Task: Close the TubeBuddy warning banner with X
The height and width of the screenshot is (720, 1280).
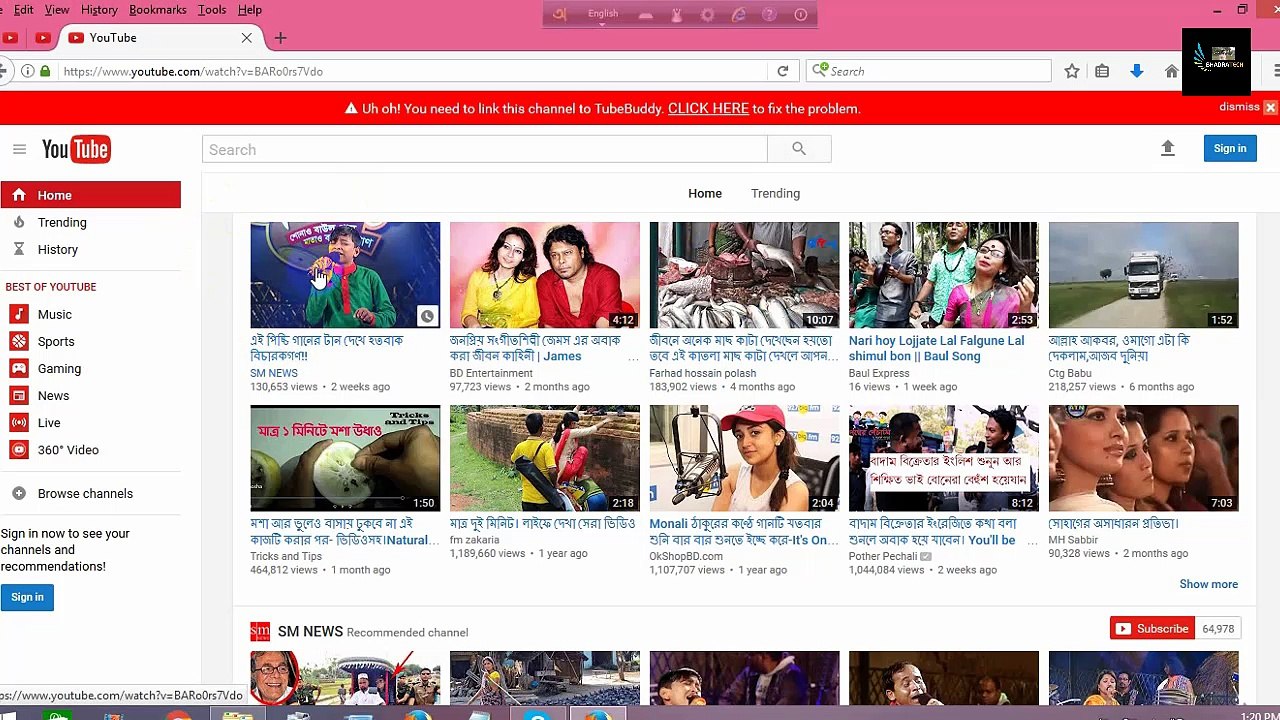Action: click(x=1270, y=107)
